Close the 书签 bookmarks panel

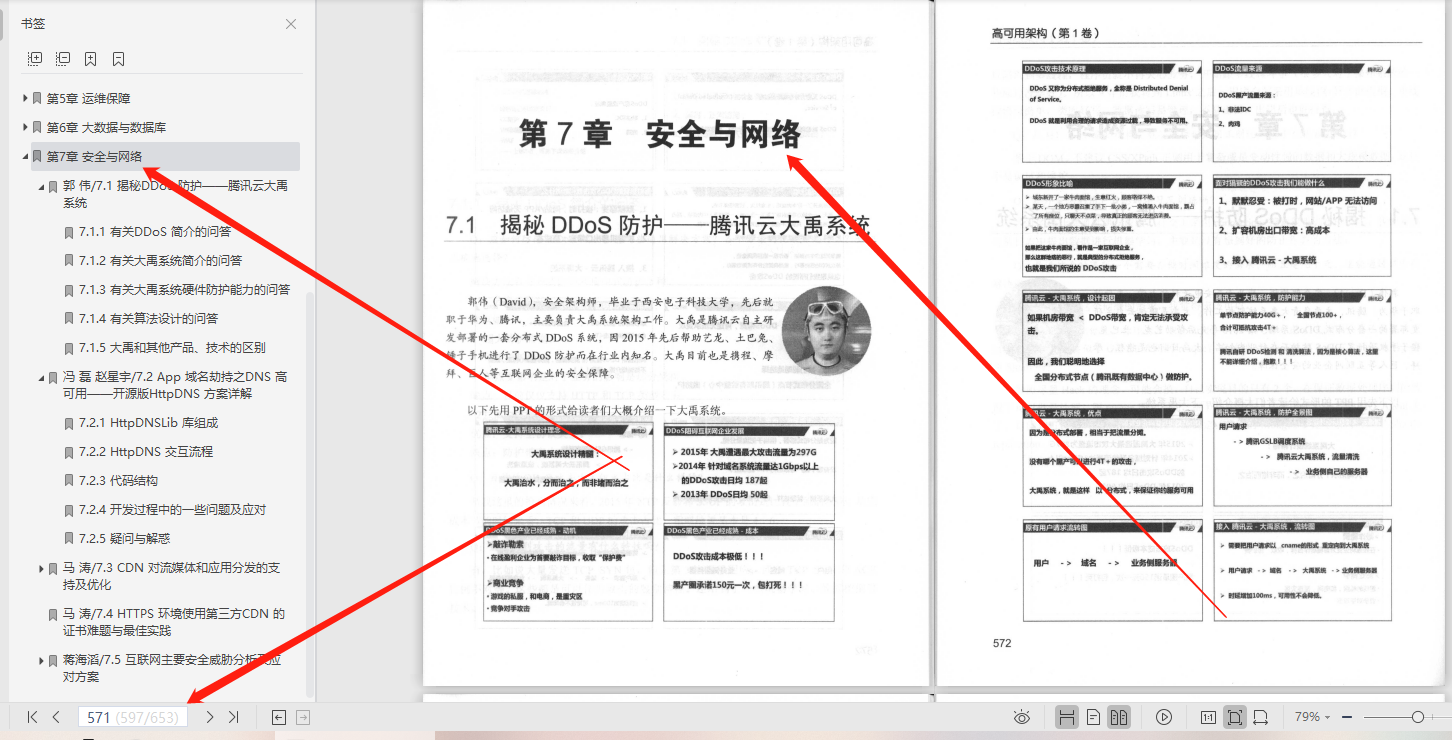[x=291, y=24]
